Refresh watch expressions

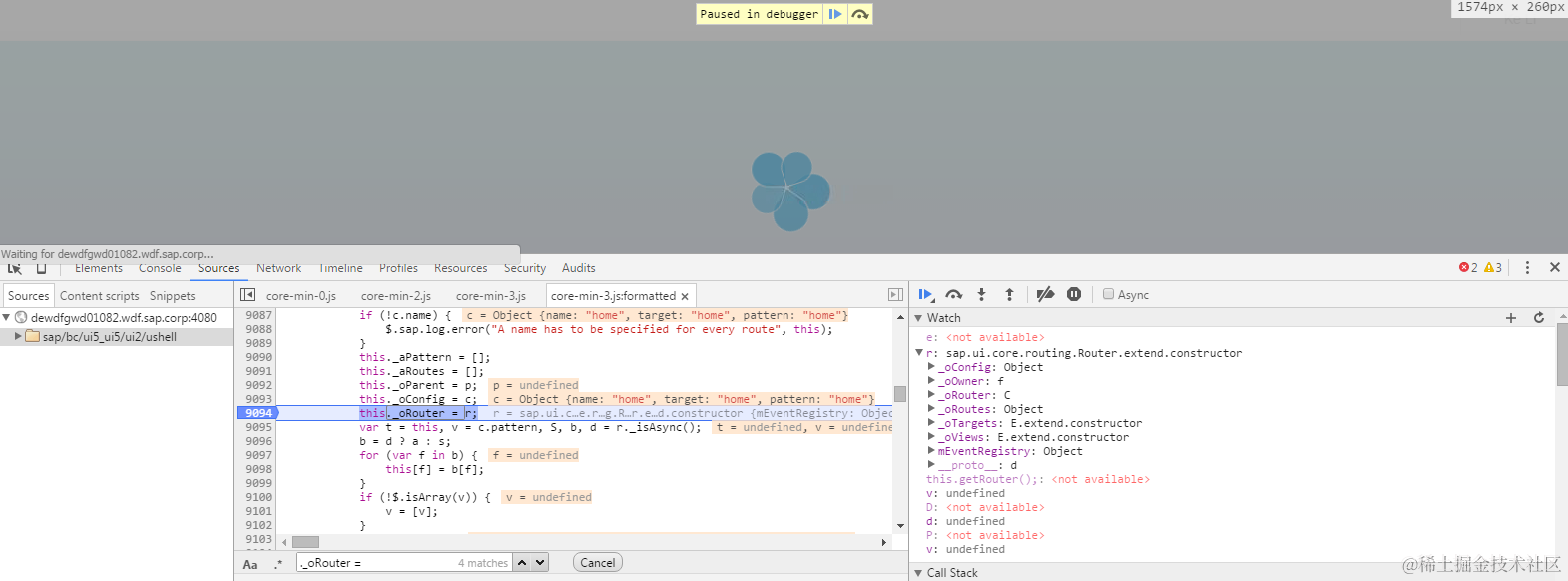click(1539, 318)
